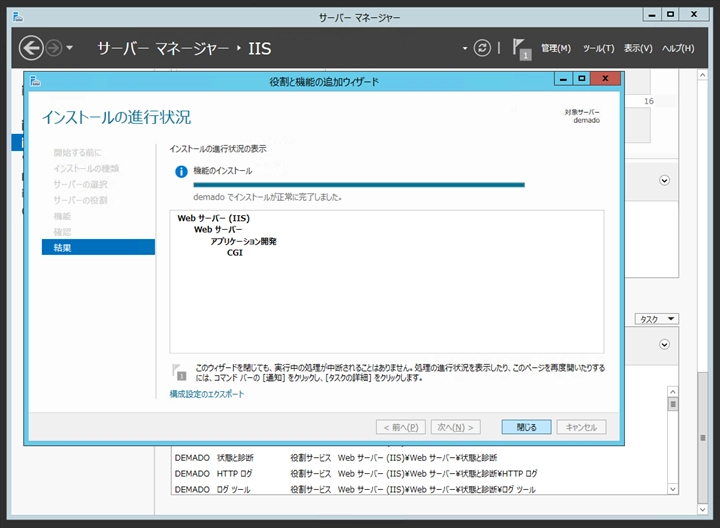
Task: Click the notification flag icon in the wizard note
Action: [x=179, y=372]
